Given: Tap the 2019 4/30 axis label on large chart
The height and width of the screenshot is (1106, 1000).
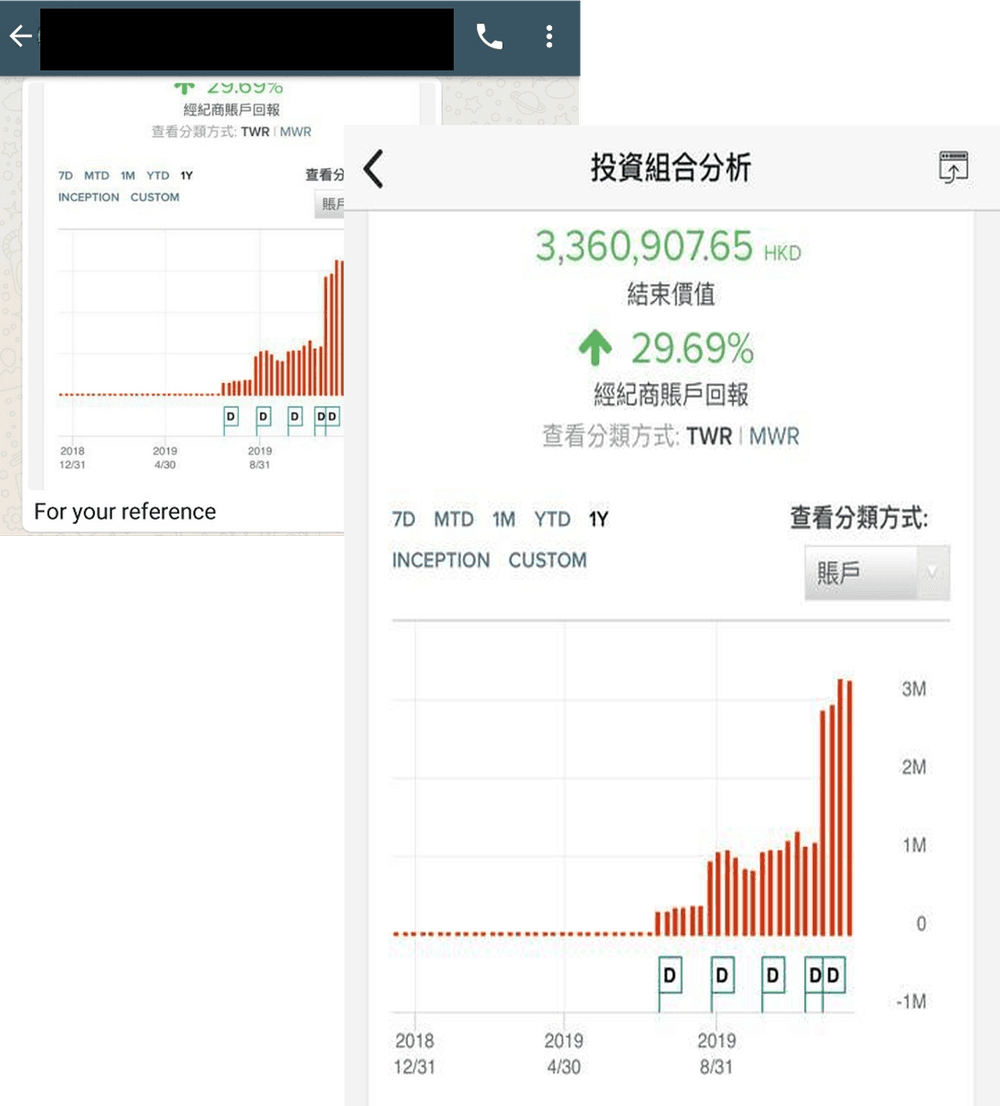Looking at the screenshot, I should 564,1054.
